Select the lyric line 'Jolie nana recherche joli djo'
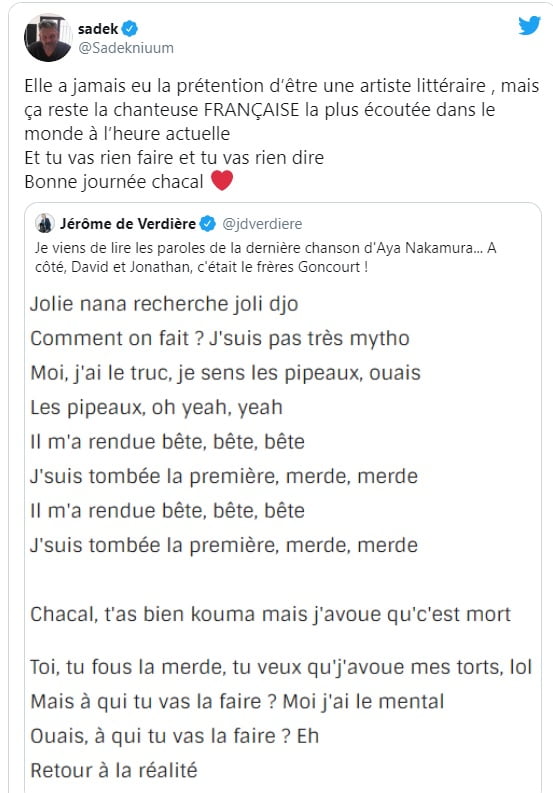 (x=164, y=304)
